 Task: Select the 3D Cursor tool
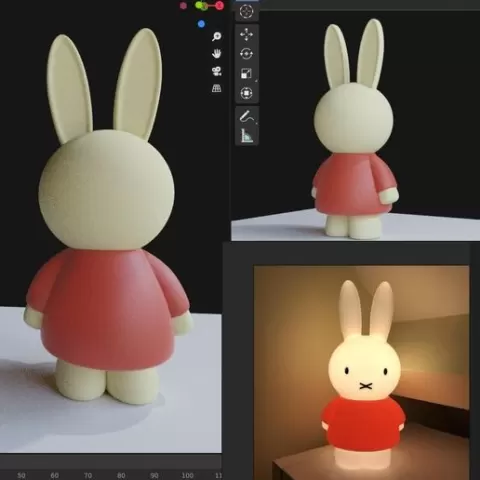coord(246,11)
